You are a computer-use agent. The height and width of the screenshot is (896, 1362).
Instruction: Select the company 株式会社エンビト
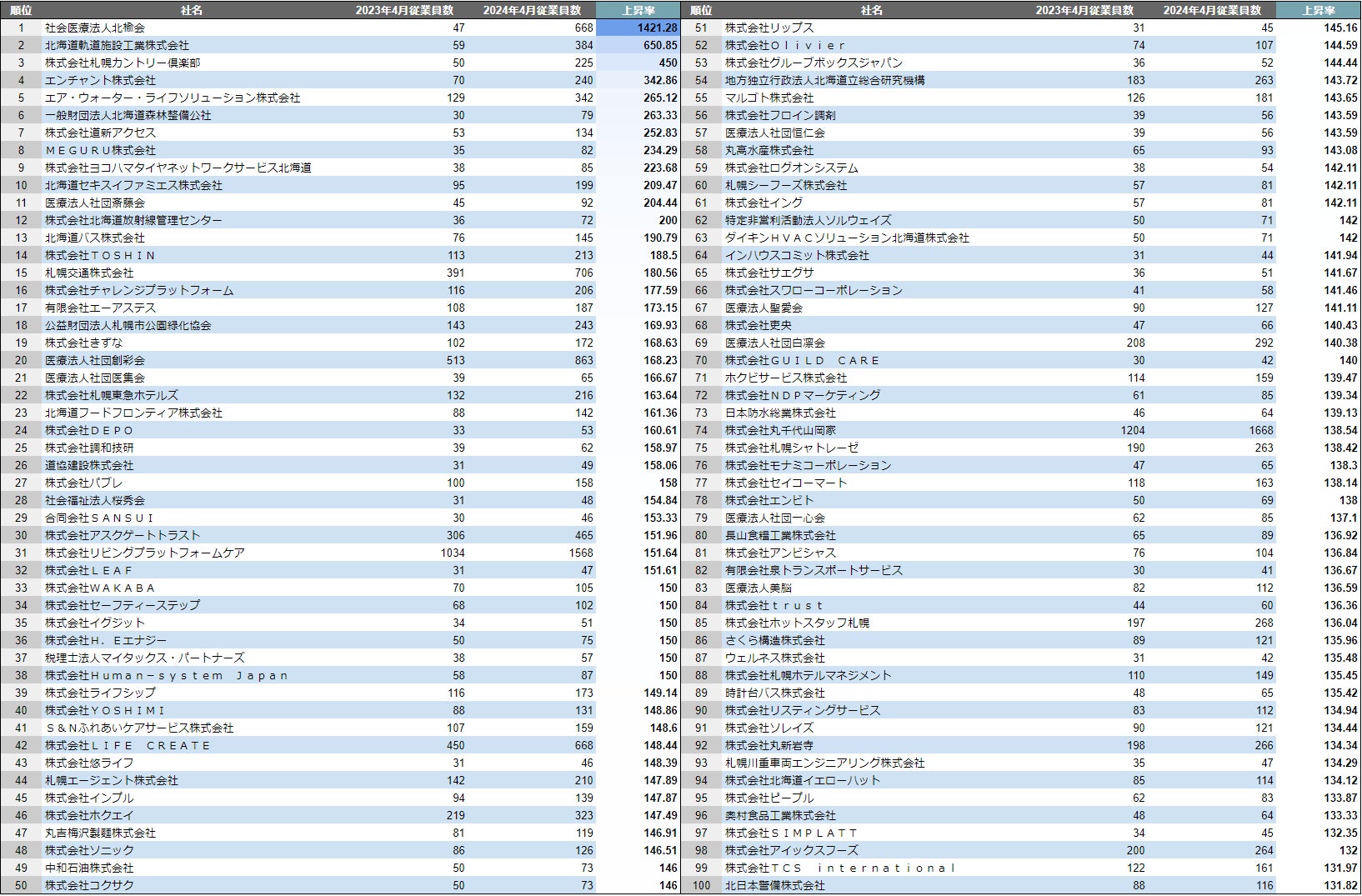point(769,500)
